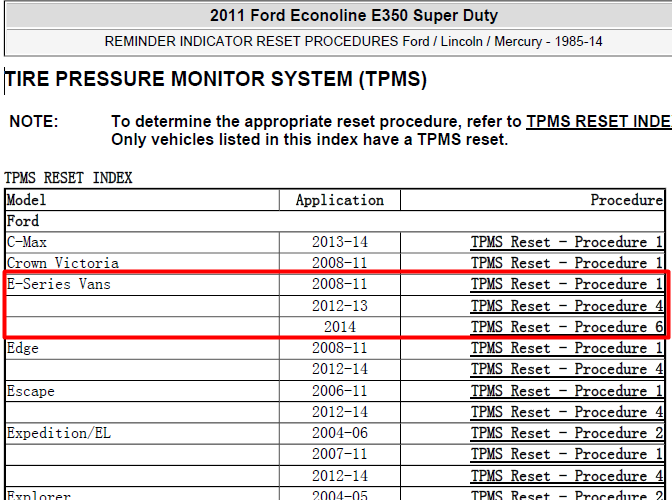Open the TPMS RESET INDEX link in the note
Image resolution: width=672 pixels, height=500 pixels.
click(599, 121)
